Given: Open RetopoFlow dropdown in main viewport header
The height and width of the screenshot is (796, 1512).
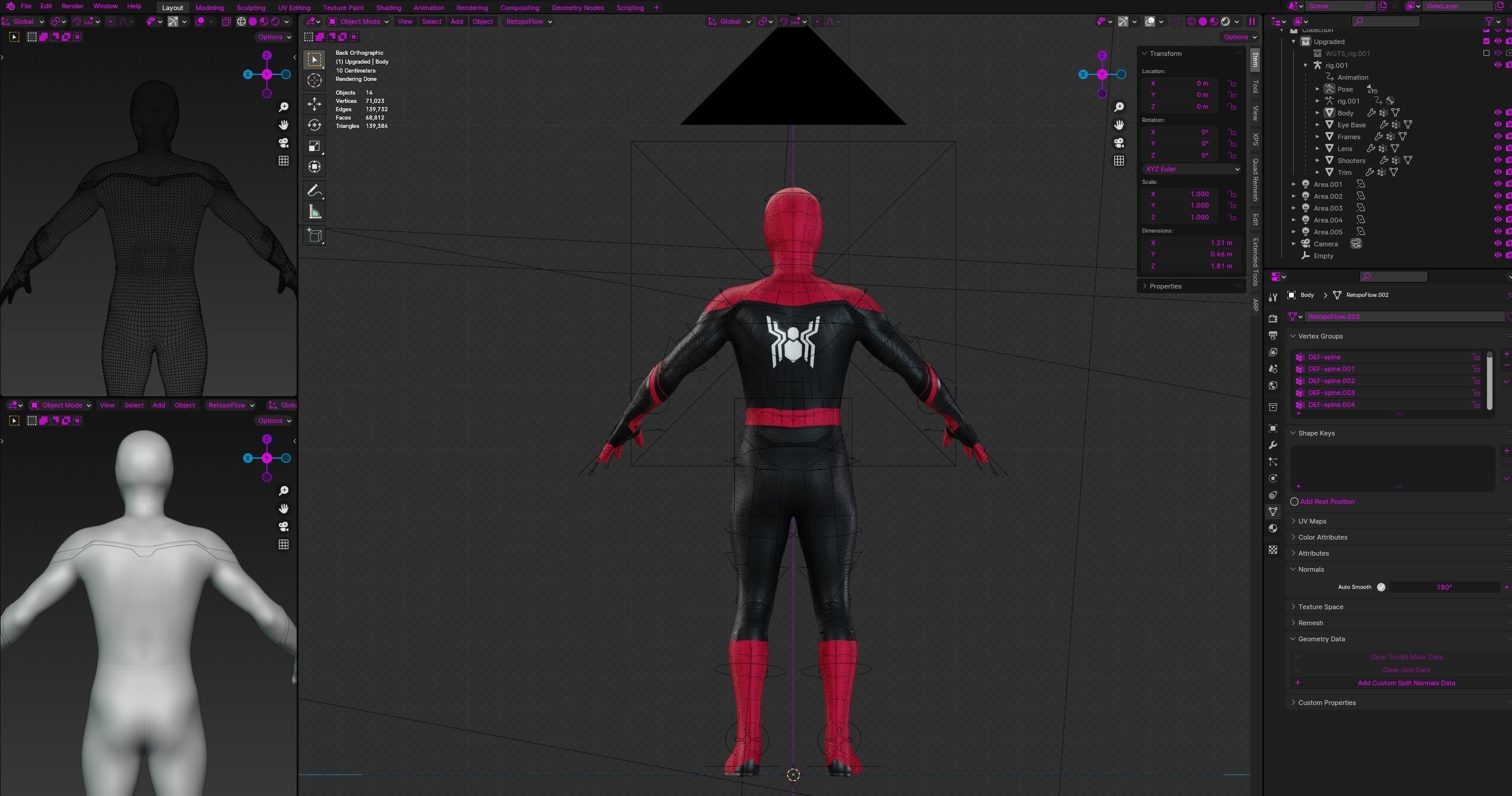Looking at the screenshot, I should point(529,21).
